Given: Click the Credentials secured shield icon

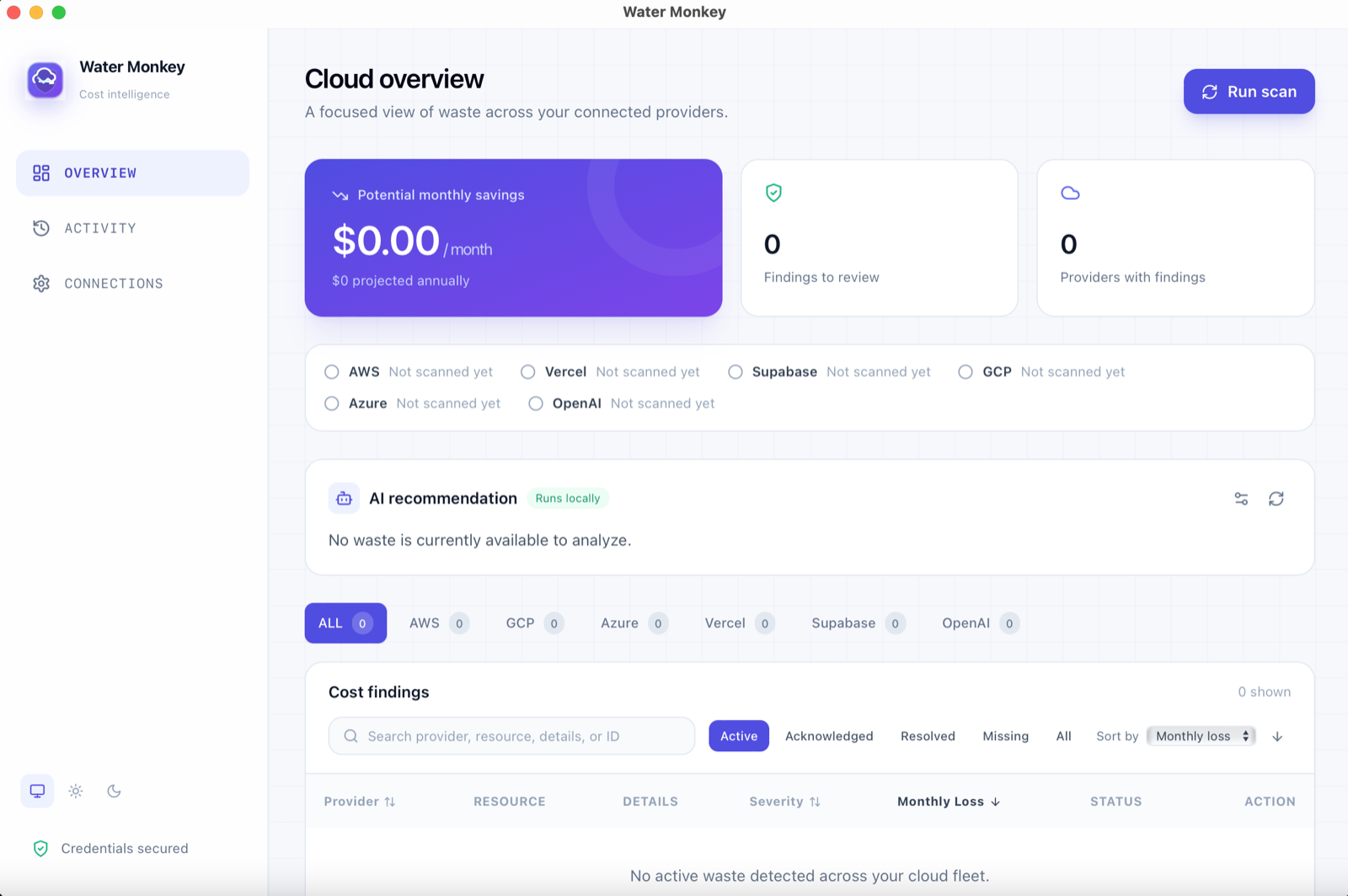Looking at the screenshot, I should tap(40, 848).
